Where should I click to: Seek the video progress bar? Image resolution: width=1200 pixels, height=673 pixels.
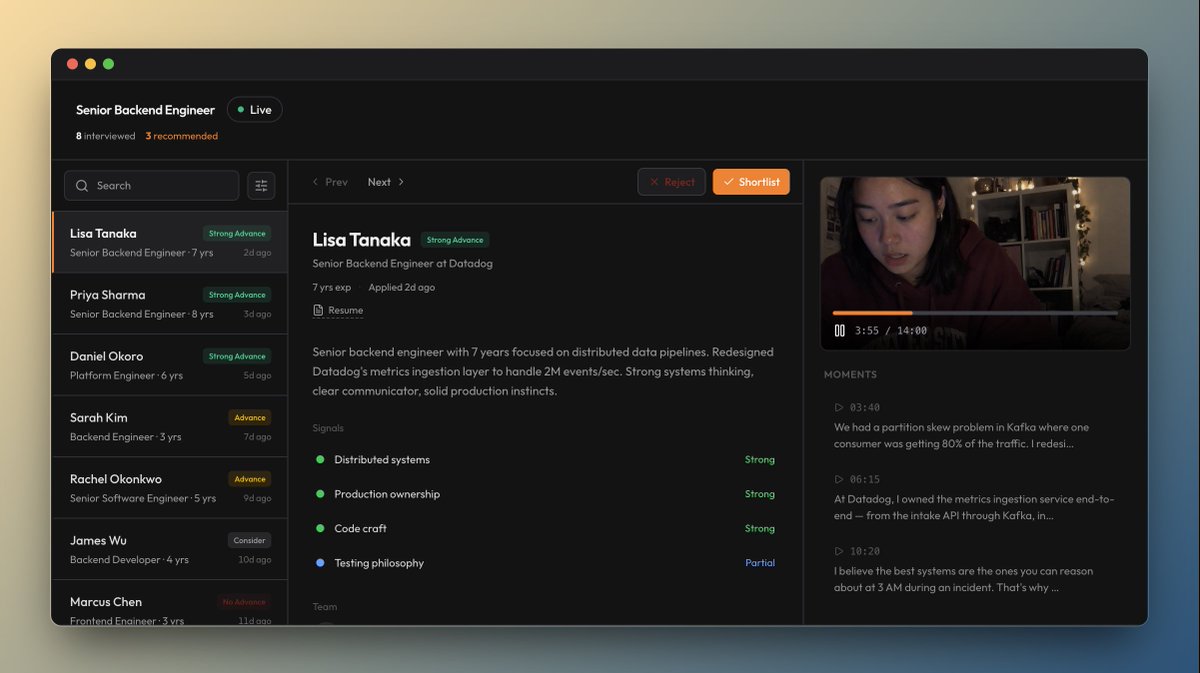tap(975, 313)
